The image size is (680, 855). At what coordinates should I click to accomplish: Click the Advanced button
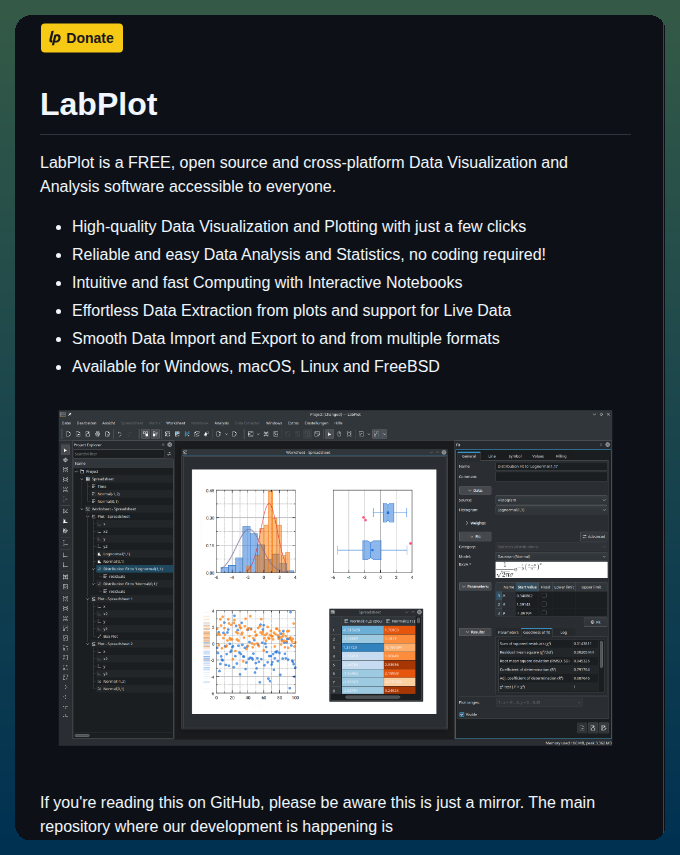pyautogui.click(x=594, y=537)
